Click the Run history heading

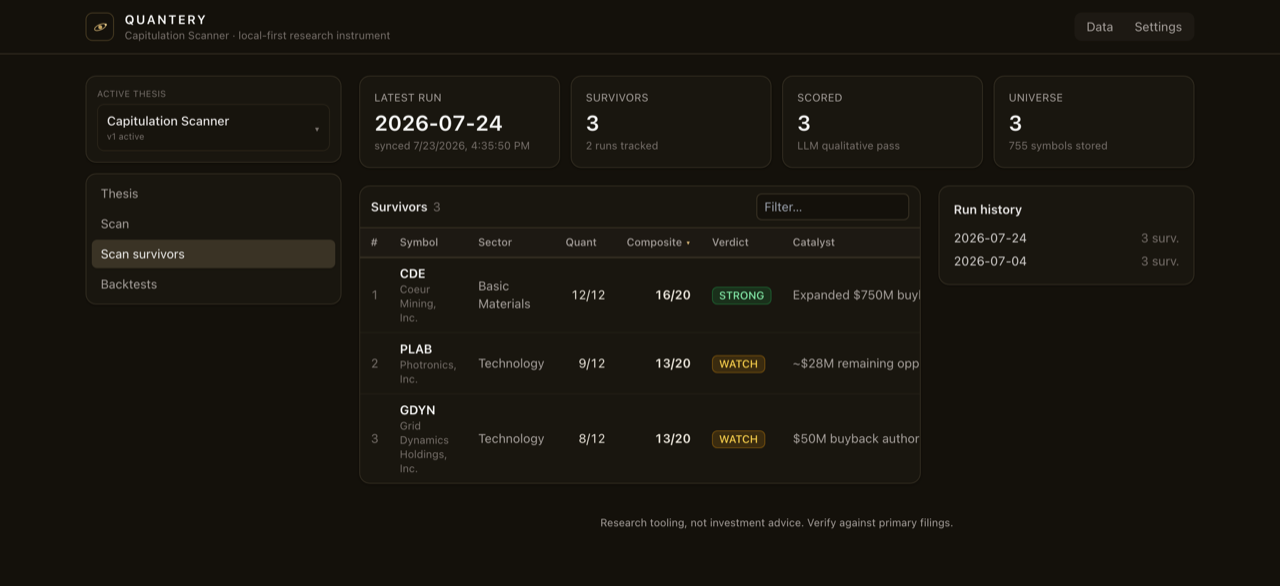pos(988,210)
